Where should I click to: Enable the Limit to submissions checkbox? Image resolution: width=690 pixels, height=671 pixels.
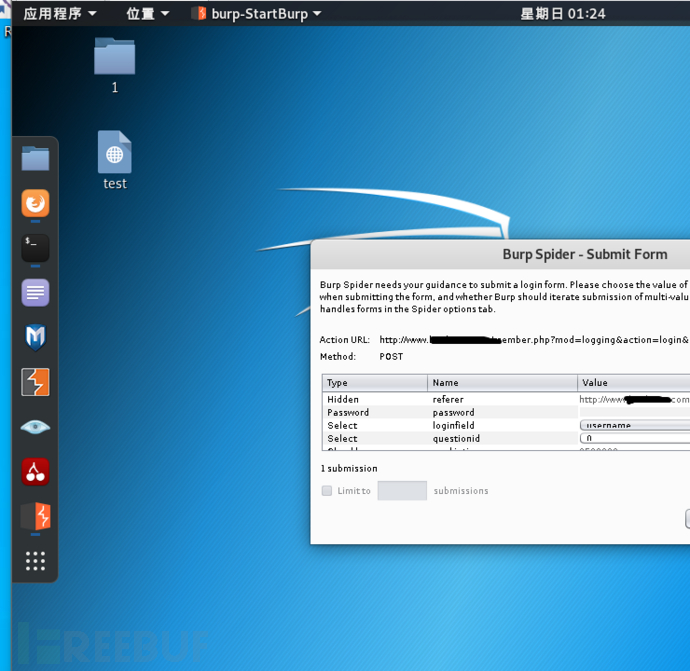(327, 491)
